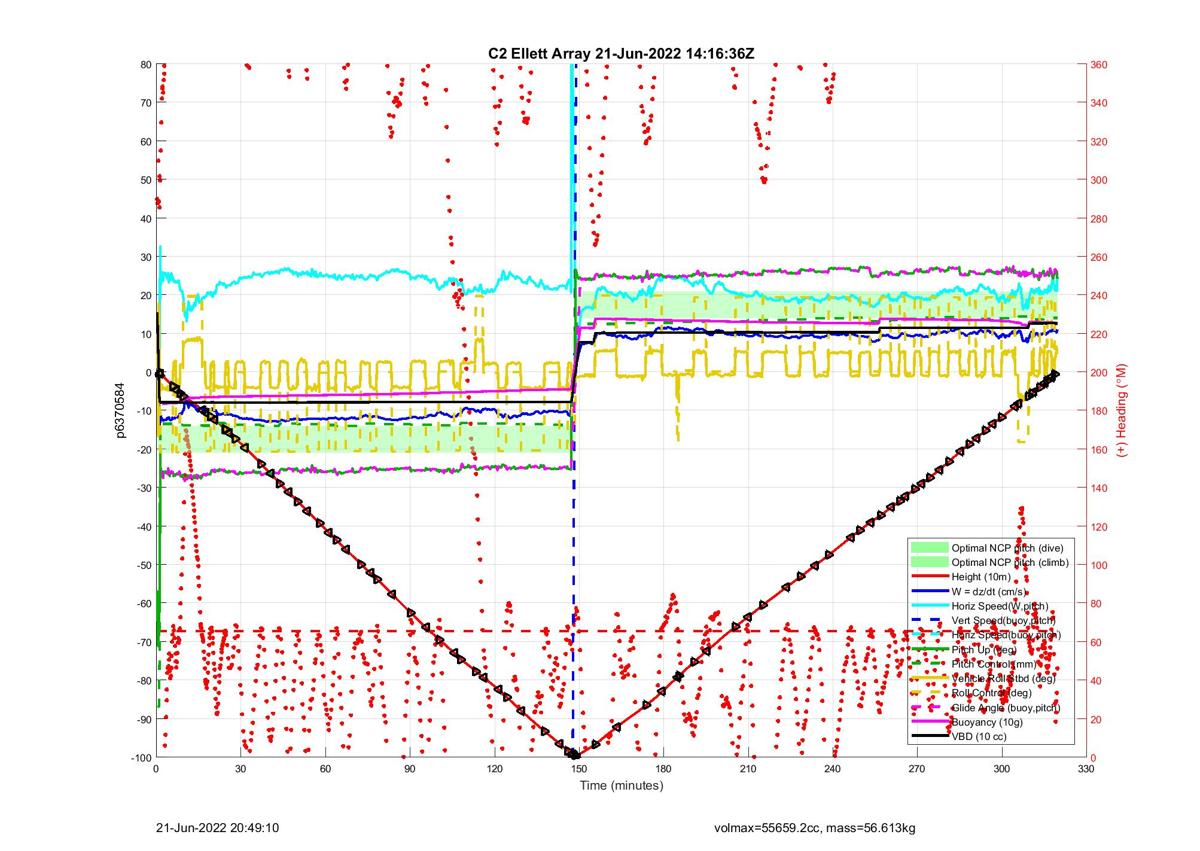Click x-axis tick label 270
1200x851 pixels.
pyautogui.click(x=917, y=769)
